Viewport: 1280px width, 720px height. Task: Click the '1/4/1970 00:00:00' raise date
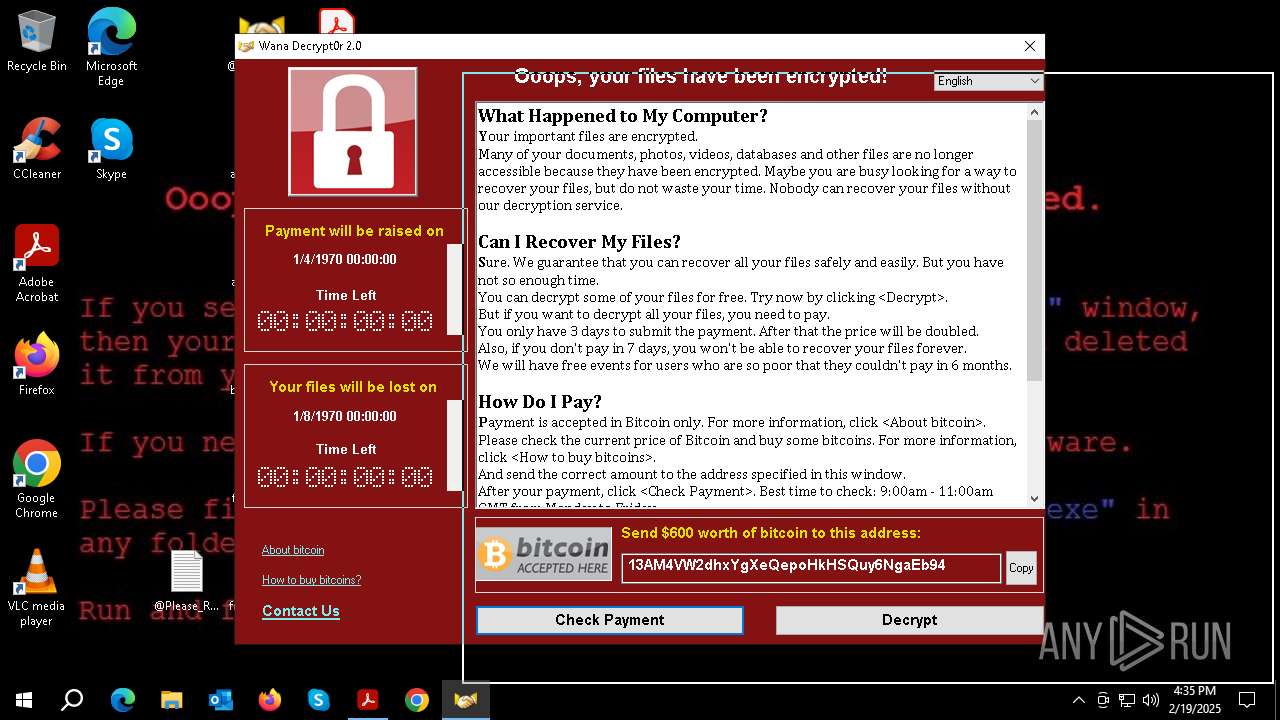tap(345, 259)
